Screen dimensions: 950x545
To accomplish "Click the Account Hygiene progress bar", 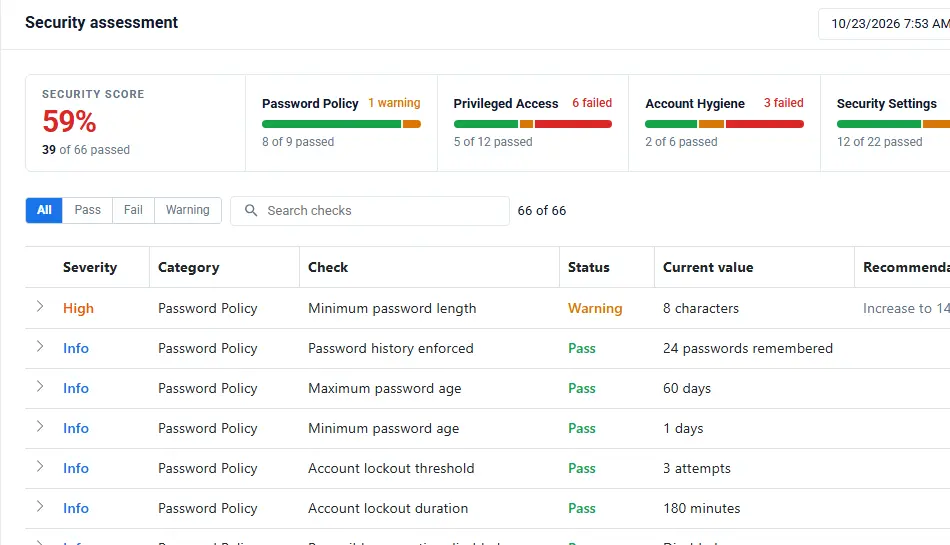I will (x=724, y=124).
